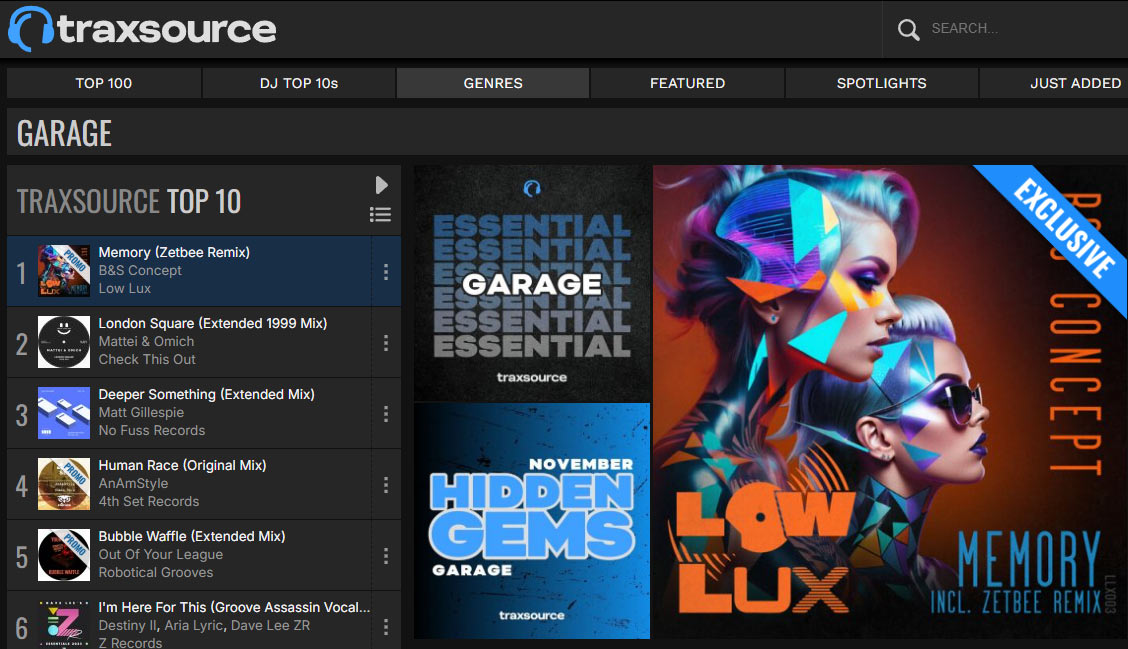Play all Top 10 tracks
This screenshot has height=649, width=1128.
point(381,185)
